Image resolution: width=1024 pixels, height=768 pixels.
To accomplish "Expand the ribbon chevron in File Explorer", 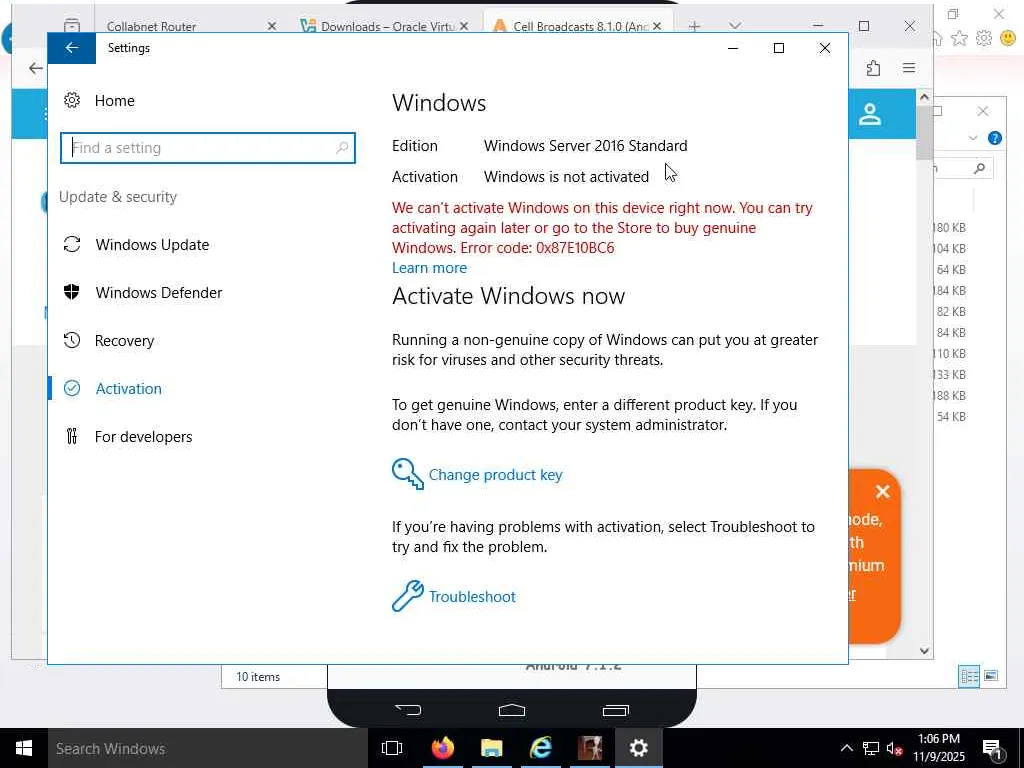I will click(x=972, y=138).
